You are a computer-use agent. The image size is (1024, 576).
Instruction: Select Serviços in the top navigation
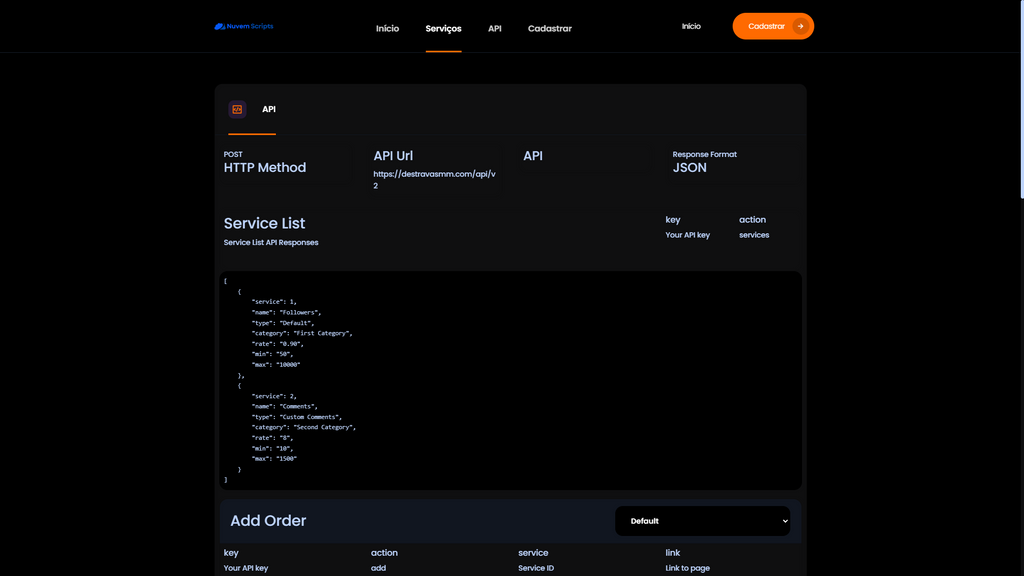click(443, 28)
